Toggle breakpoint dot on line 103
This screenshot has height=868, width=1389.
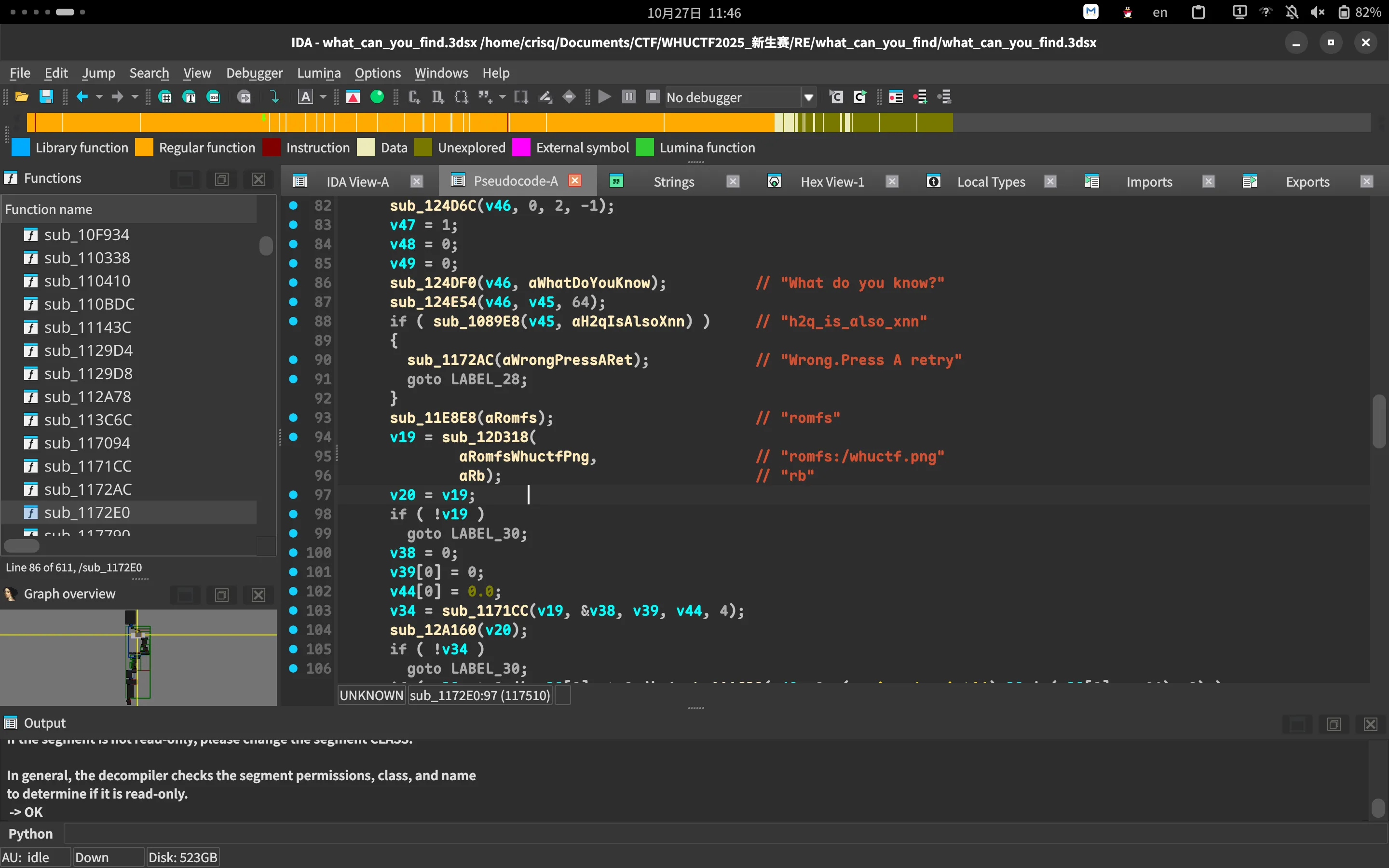point(293,610)
